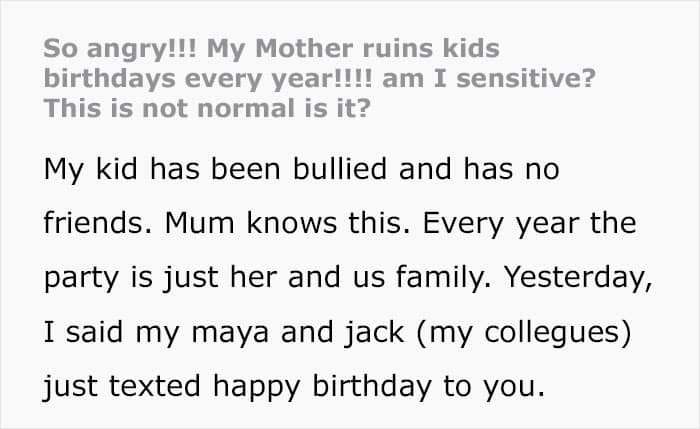
Task: Click the words "ruins kids" in the heading
Action: (431, 48)
